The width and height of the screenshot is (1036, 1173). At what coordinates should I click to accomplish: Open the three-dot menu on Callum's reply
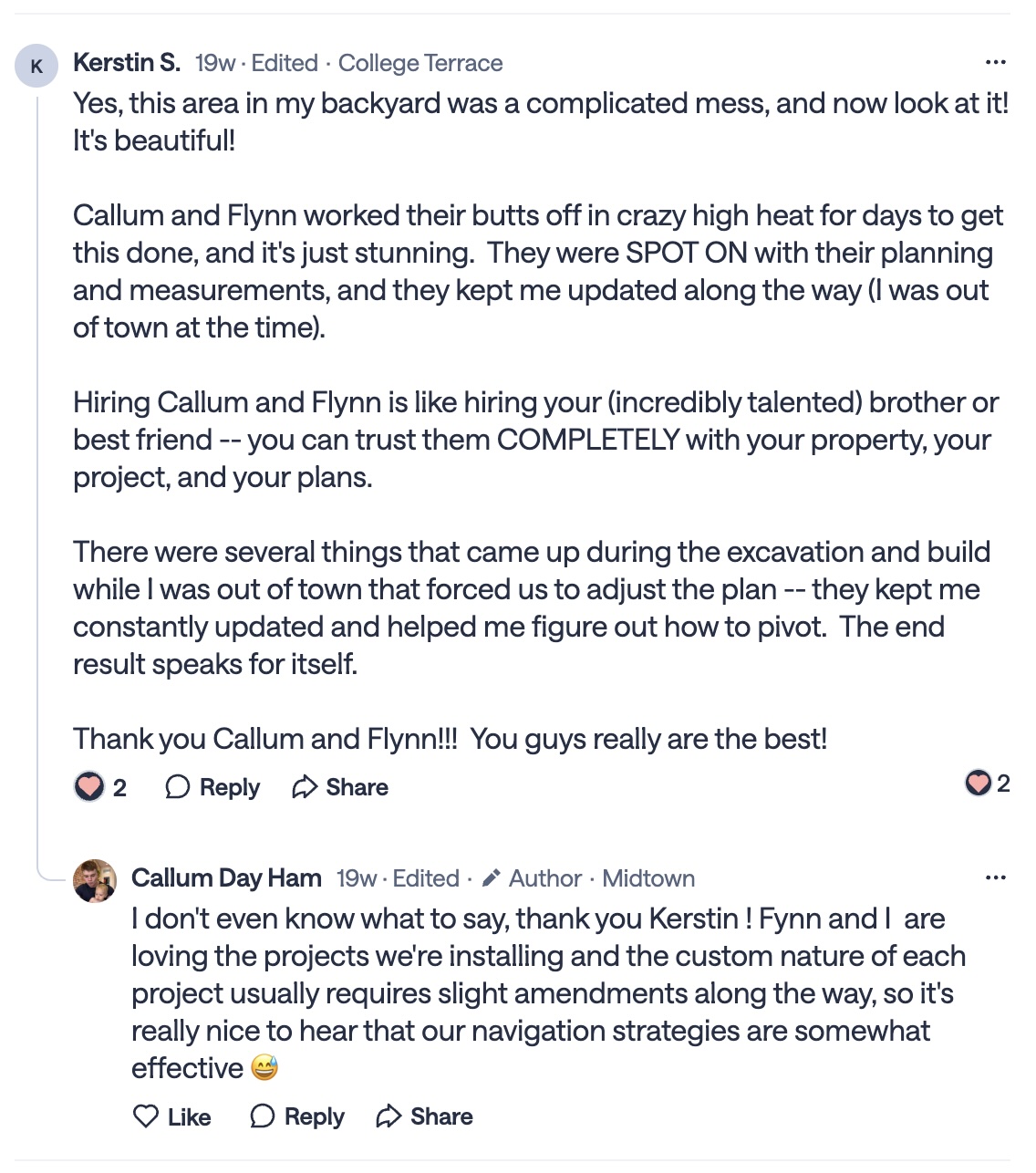point(995,878)
